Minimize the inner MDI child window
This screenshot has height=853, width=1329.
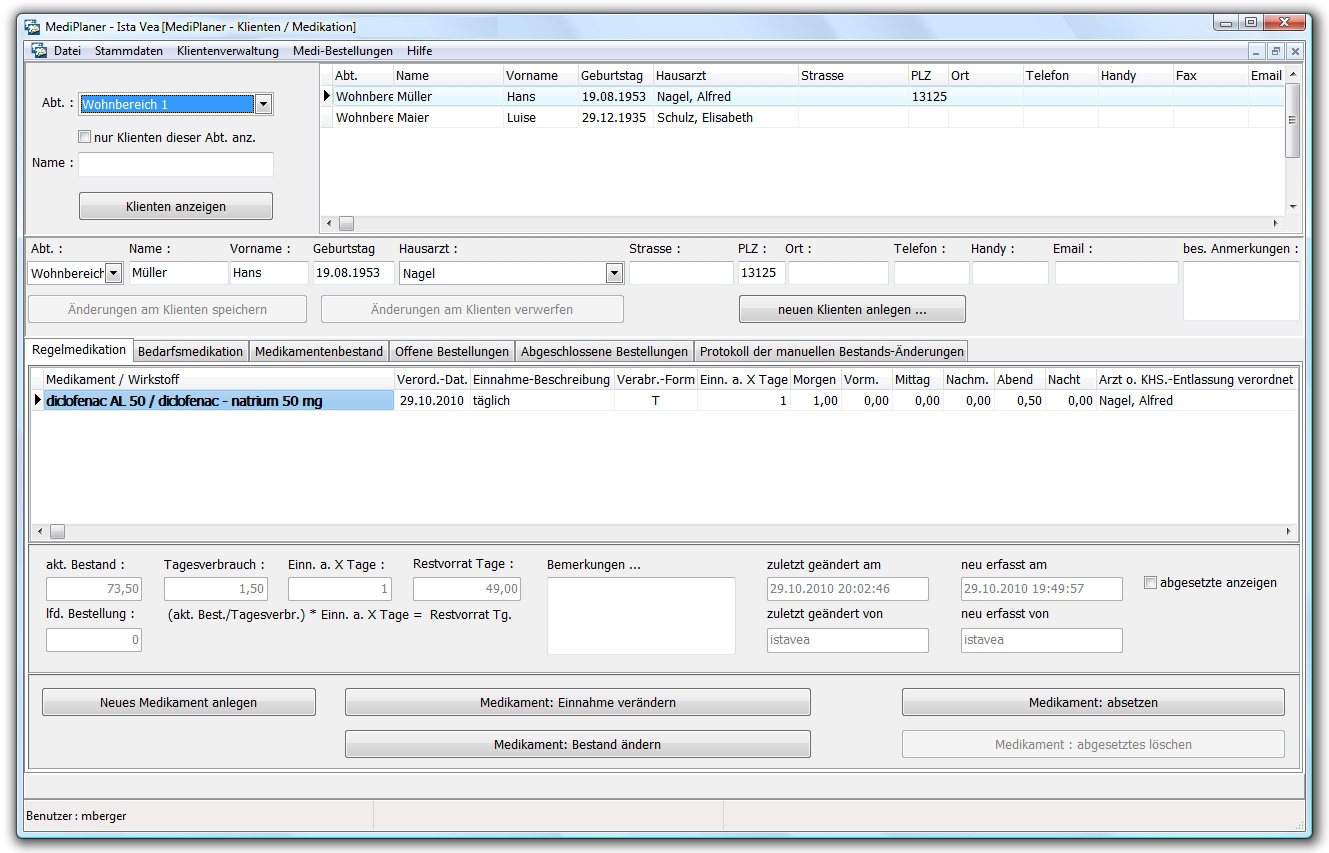click(x=1257, y=51)
